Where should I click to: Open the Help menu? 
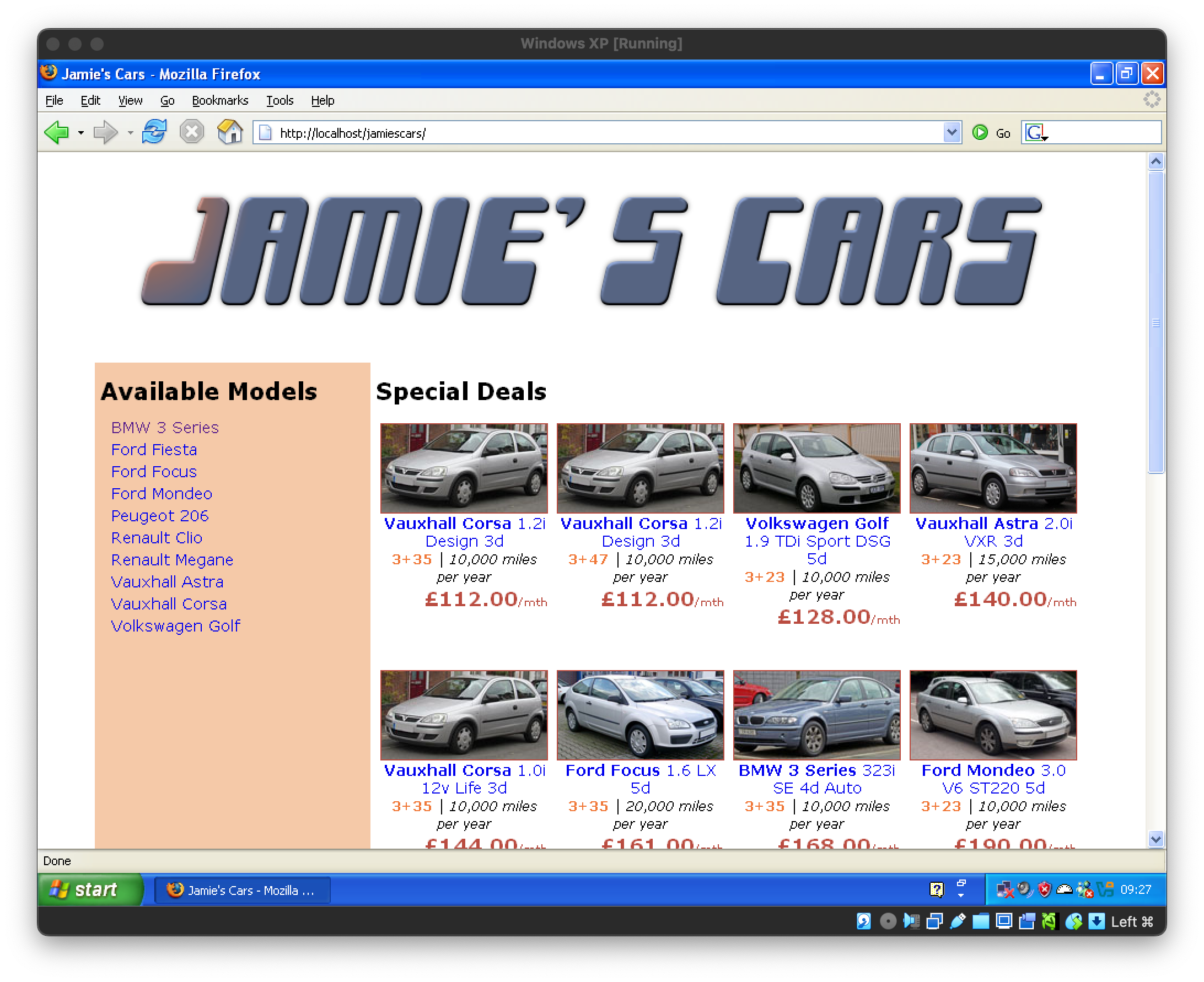(322, 100)
